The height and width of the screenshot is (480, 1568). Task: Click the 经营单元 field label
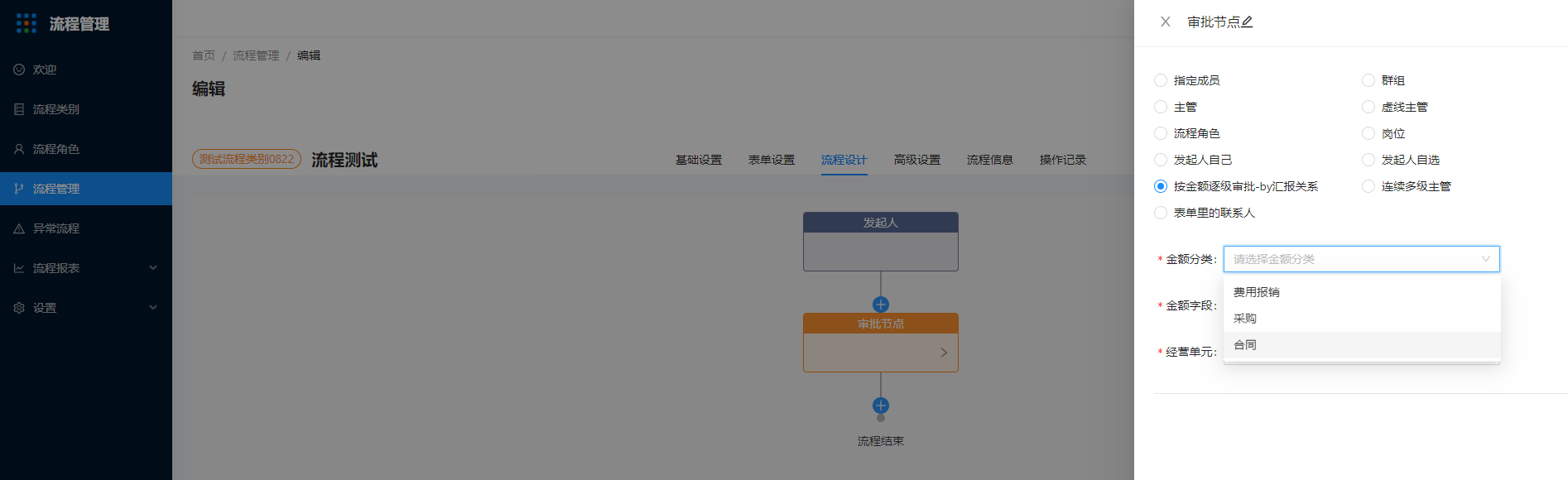click(1188, 352)
